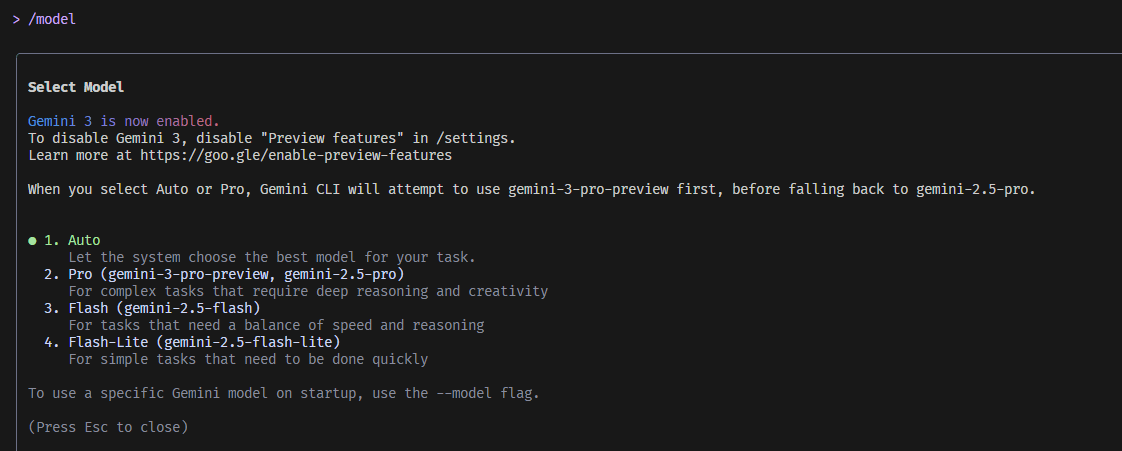Click the "(Press Esc to close)" hint
The height and width of the screenshot is (451, 1122).
pyautogui.click(x=108, y=427)
